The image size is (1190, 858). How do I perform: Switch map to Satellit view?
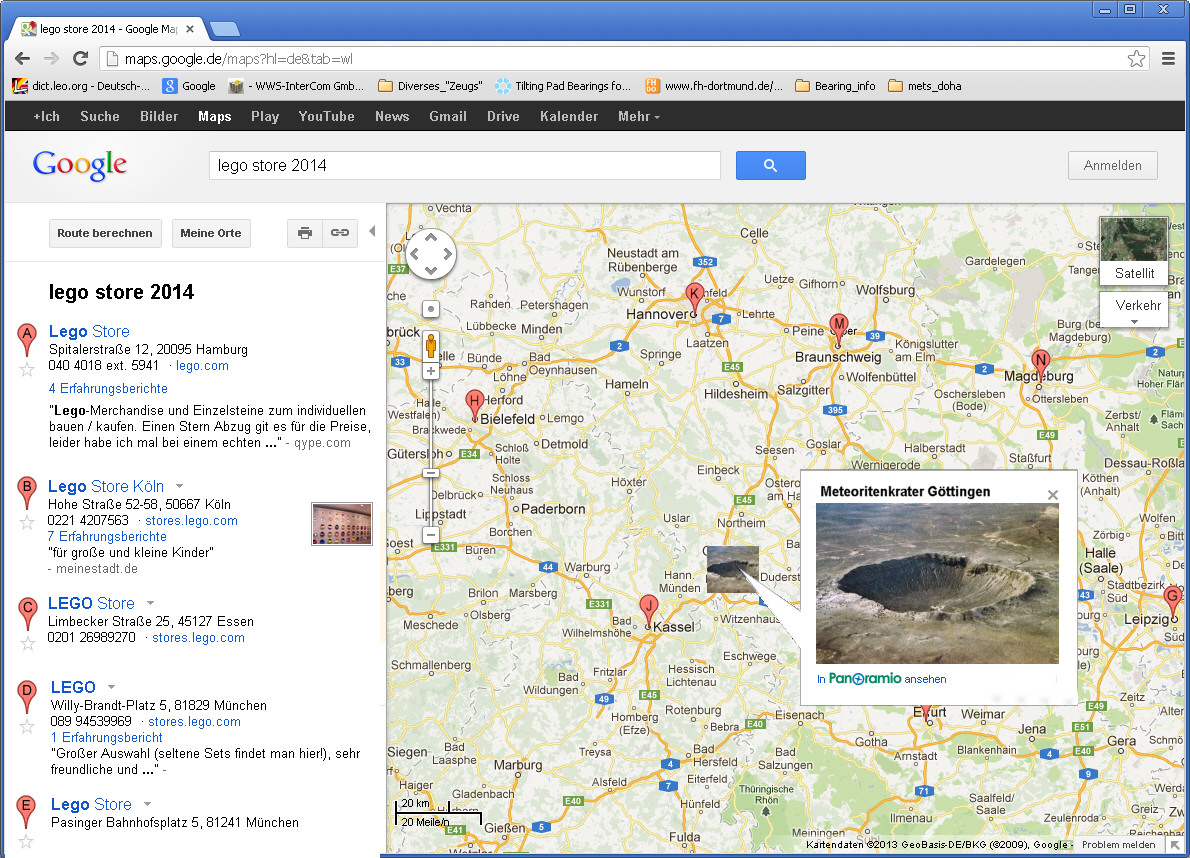(x=1134, y=251)
